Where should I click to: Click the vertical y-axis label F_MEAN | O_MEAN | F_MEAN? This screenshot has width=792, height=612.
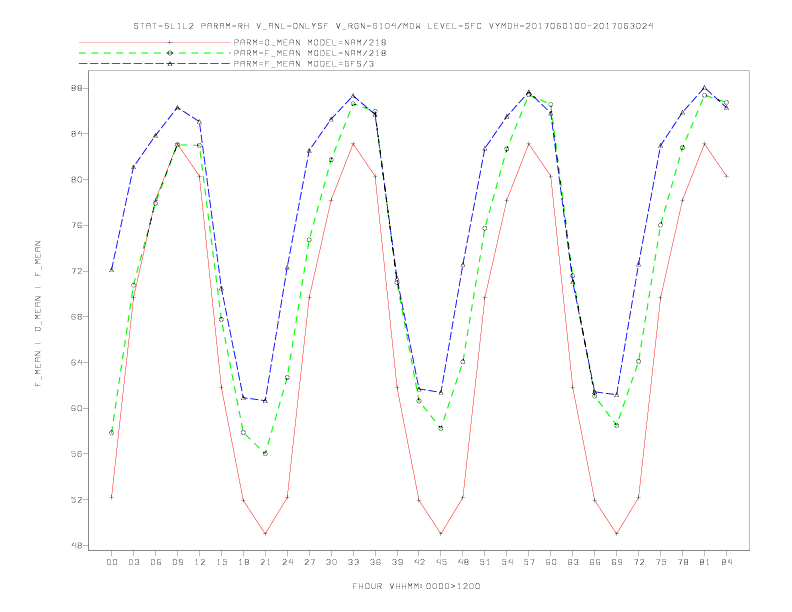click(38, 314)
